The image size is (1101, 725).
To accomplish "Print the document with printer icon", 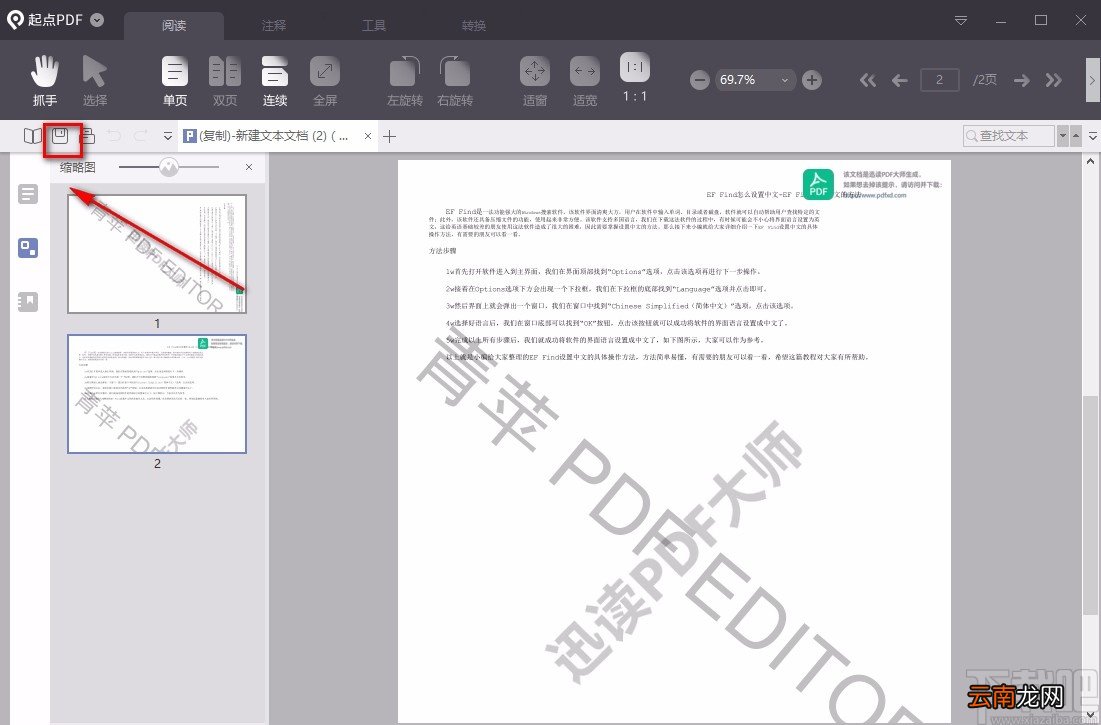I will pyautogui.click(x=88, y=135).
